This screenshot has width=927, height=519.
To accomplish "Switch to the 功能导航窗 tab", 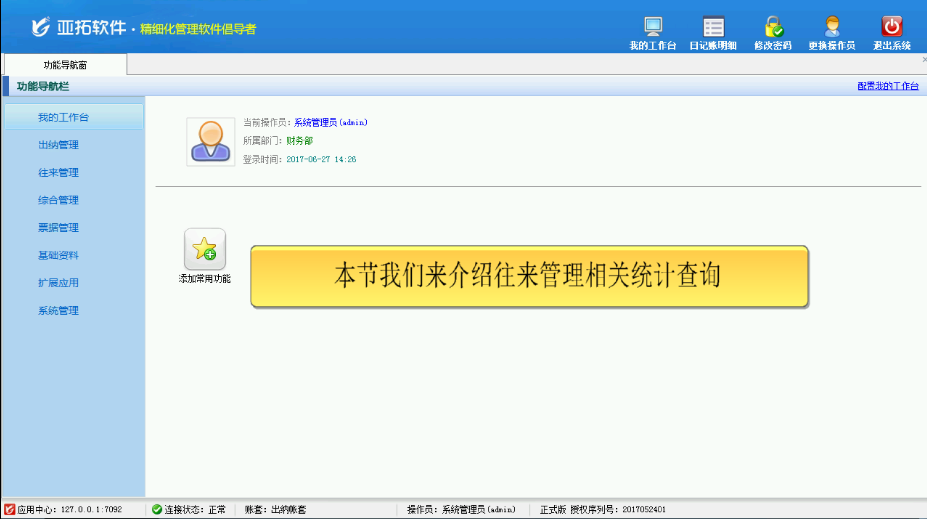I will [x=64, y=65].
